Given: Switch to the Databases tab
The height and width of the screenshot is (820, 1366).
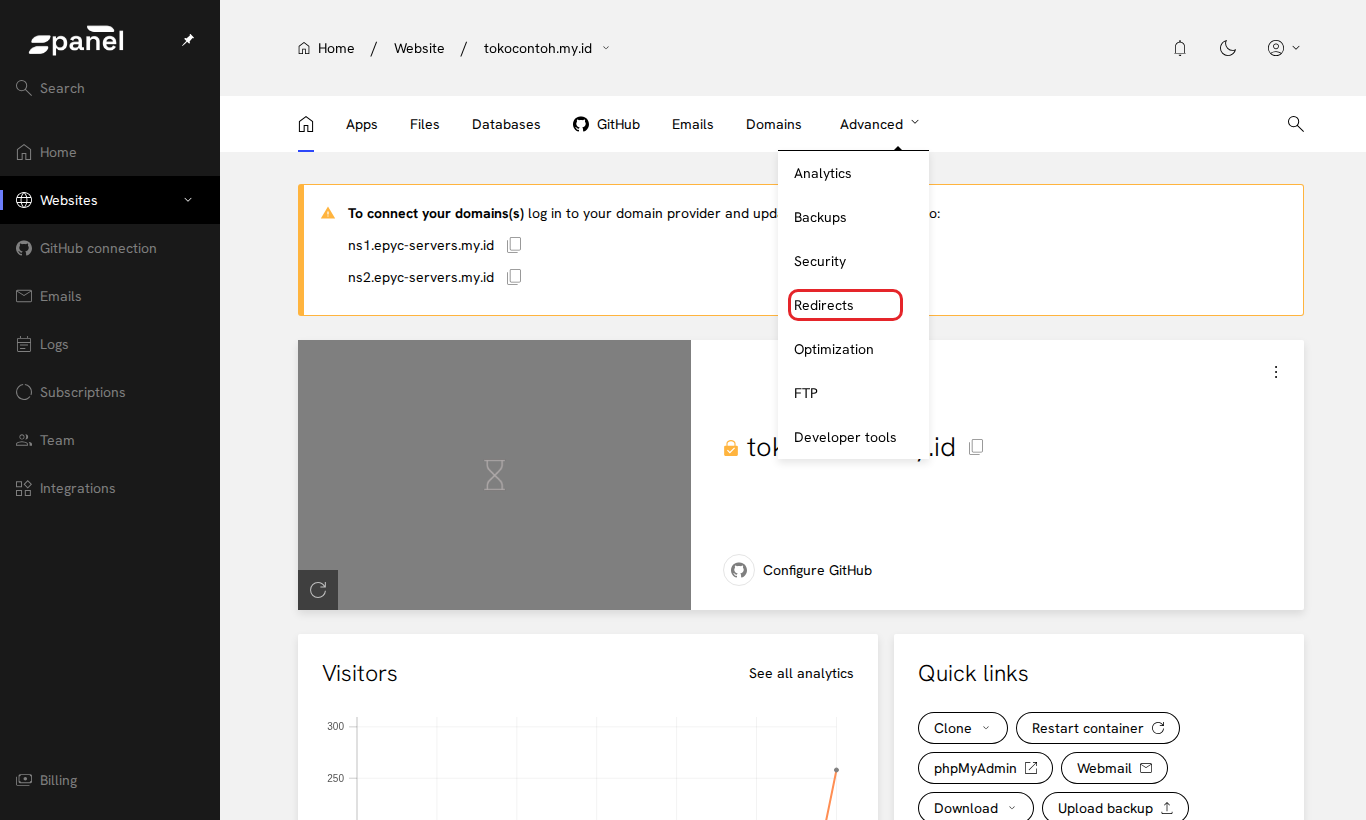Looking at the screenshot, I should (506, 124).
